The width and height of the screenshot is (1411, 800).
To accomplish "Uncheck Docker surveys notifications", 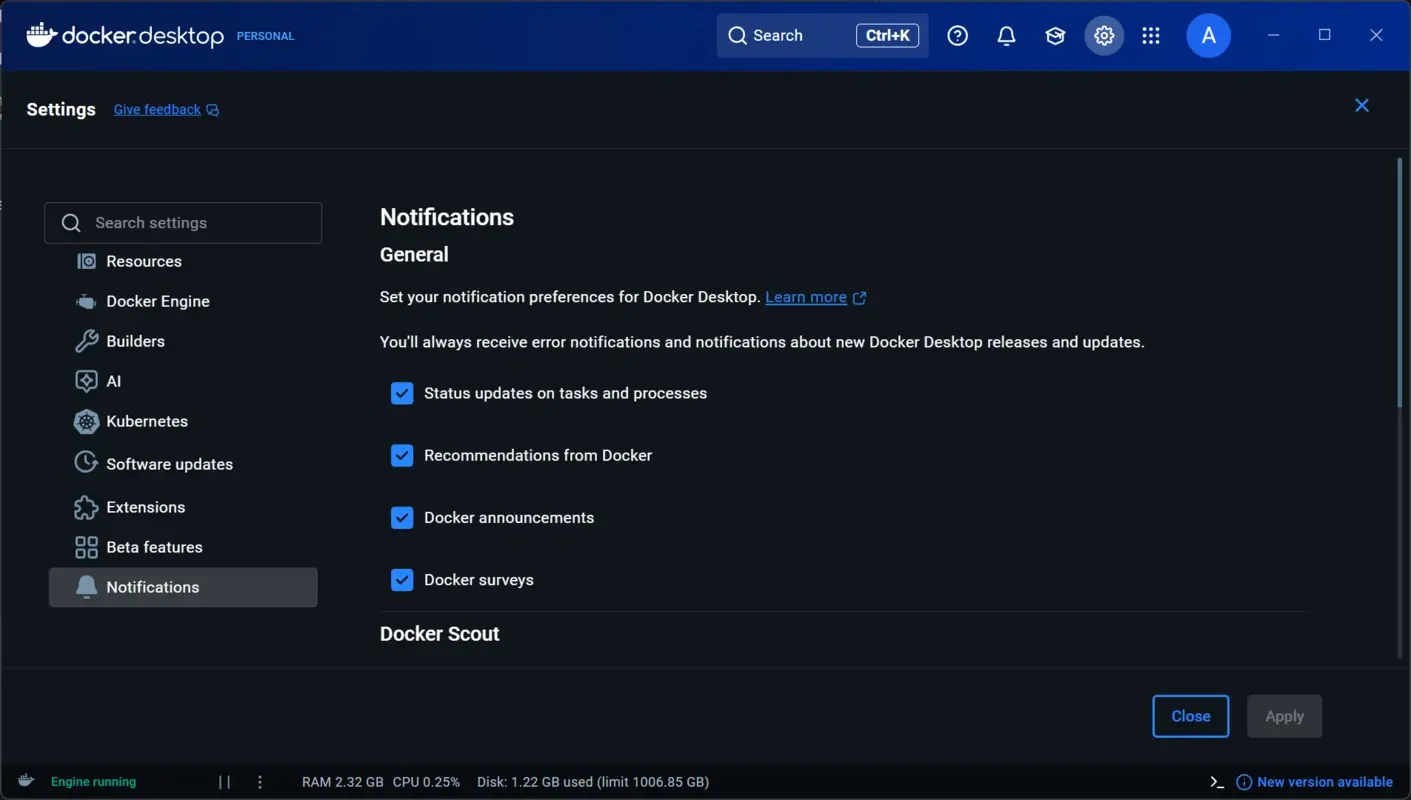I will (x=401, y=579).
